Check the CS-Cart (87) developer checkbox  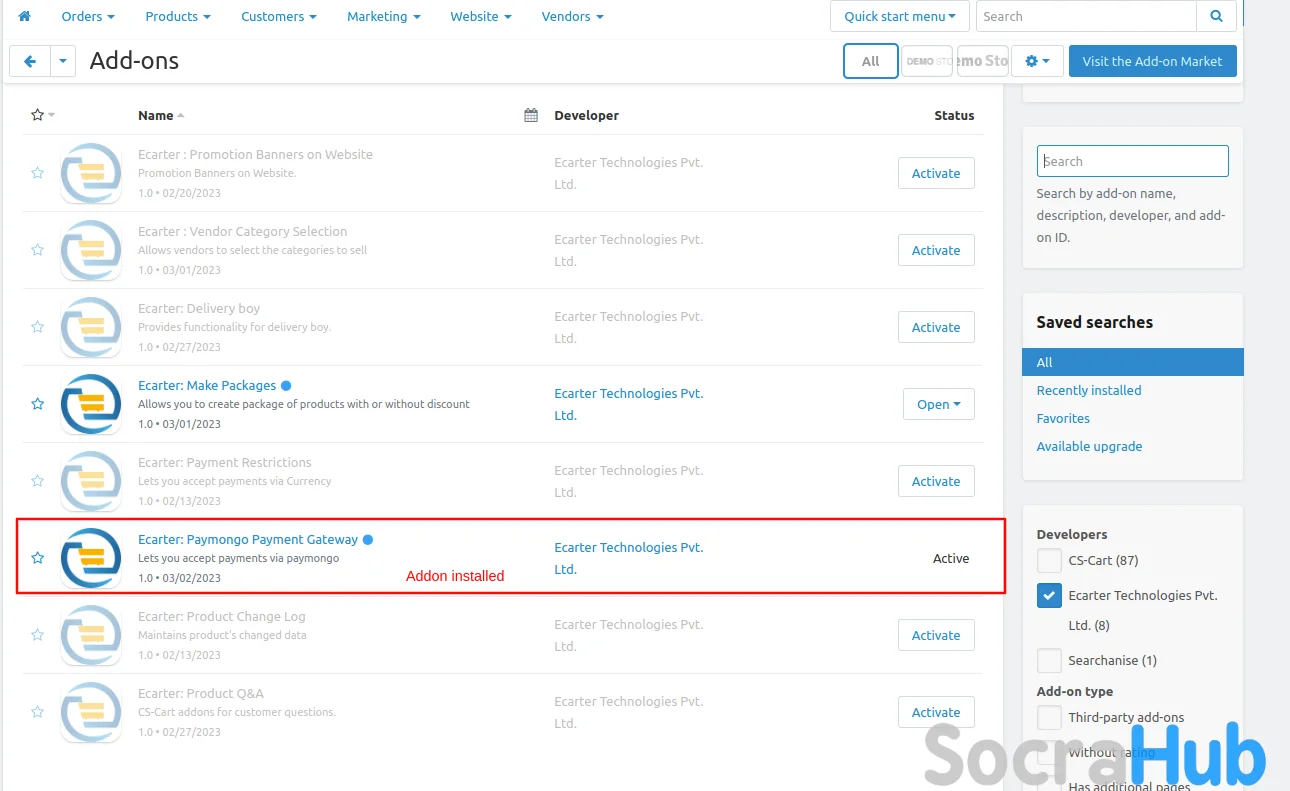pyautogui.click(x=1049, y=560)
